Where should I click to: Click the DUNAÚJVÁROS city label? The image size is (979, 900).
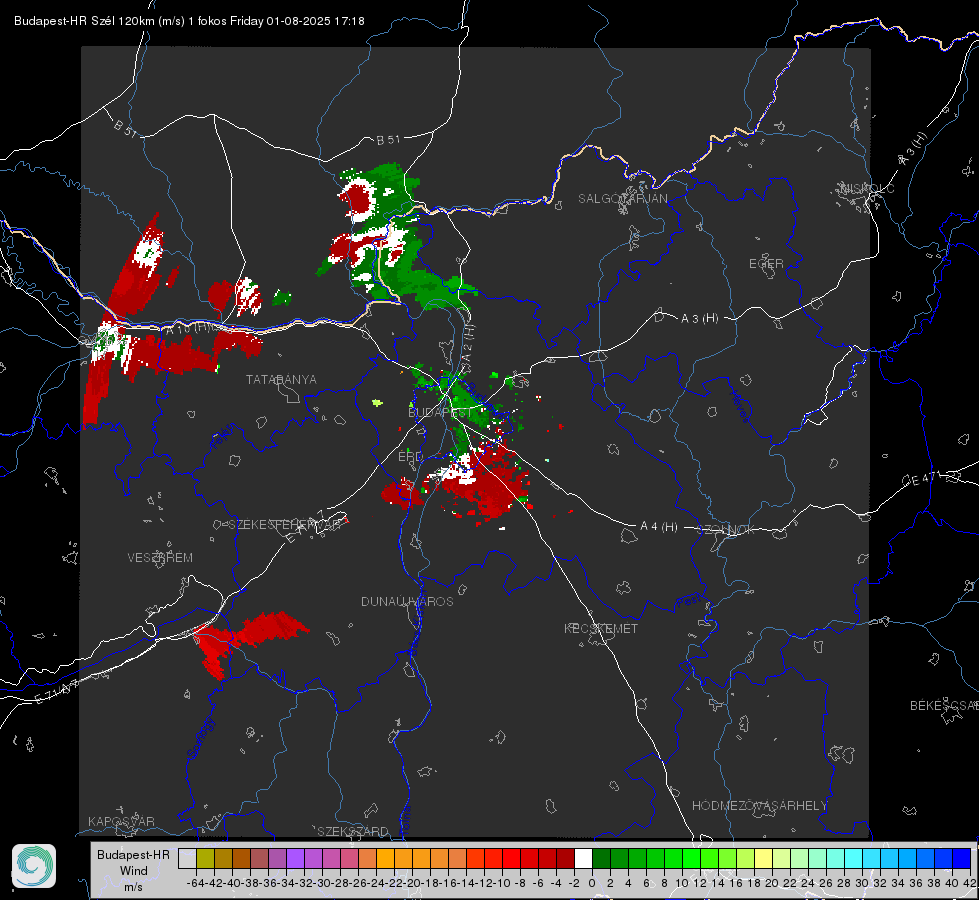(x=407, y=601)
